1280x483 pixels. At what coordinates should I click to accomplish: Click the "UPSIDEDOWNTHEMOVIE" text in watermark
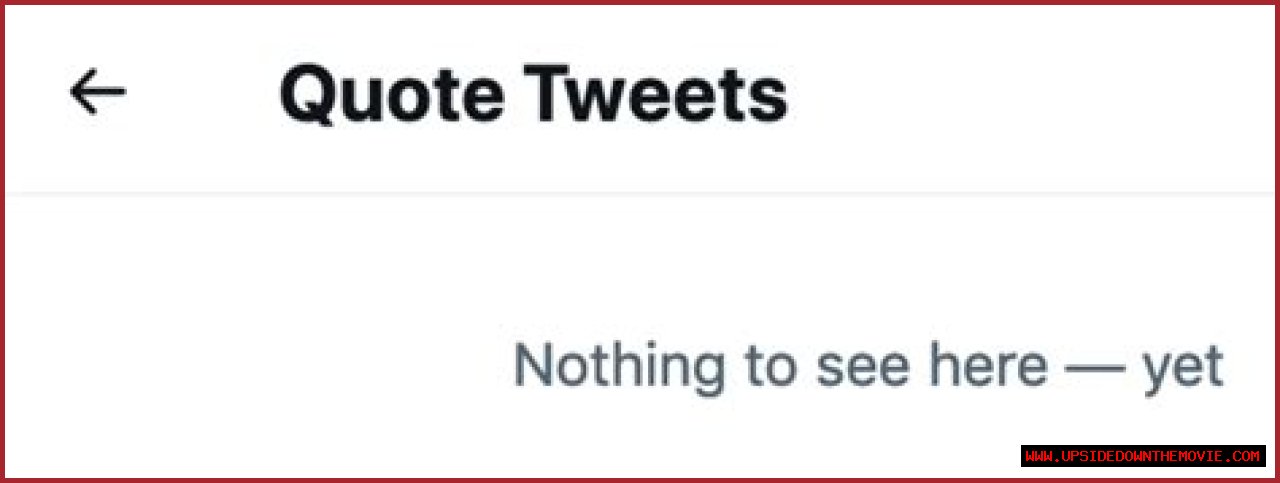pos(1142,456)
